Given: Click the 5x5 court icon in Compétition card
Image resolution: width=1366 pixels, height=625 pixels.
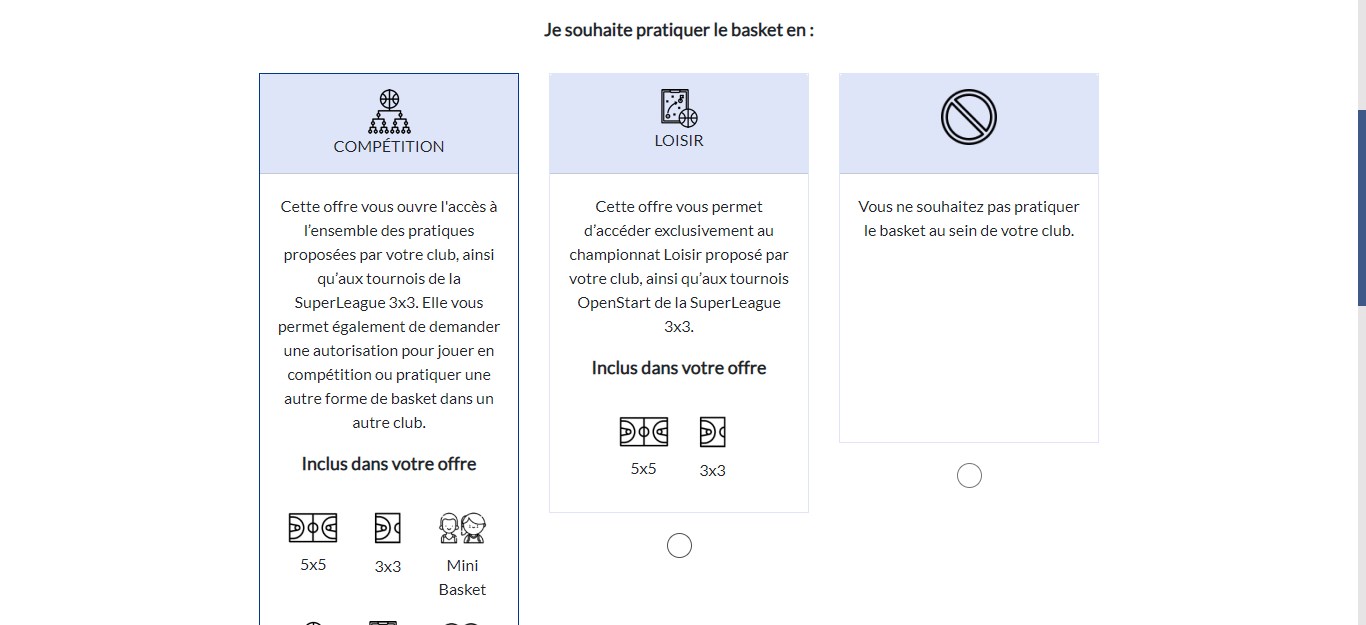Looking at the screenshot, I should coord(313,528).
